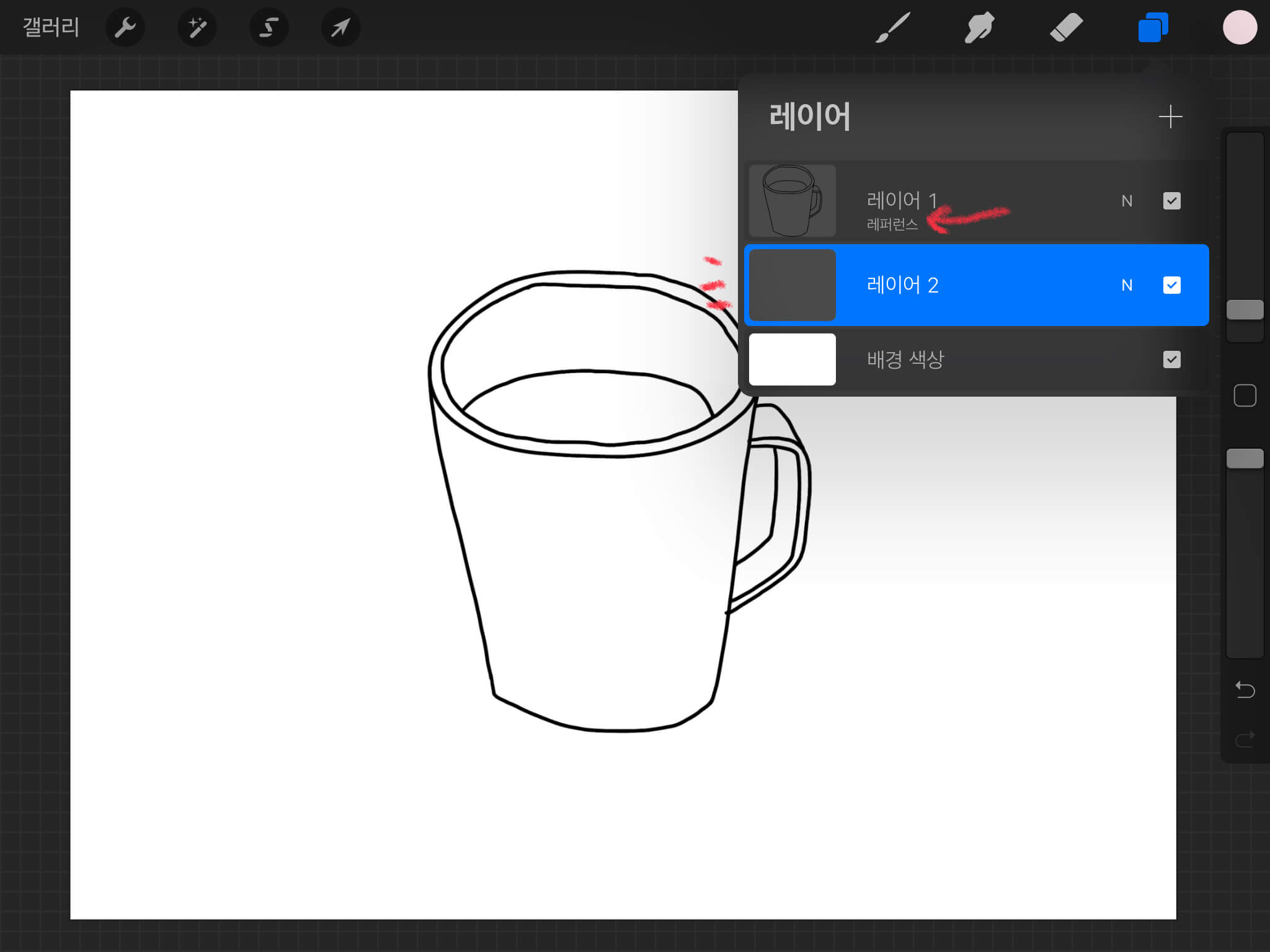Tap the undo arrow in sidebar

1245,689
